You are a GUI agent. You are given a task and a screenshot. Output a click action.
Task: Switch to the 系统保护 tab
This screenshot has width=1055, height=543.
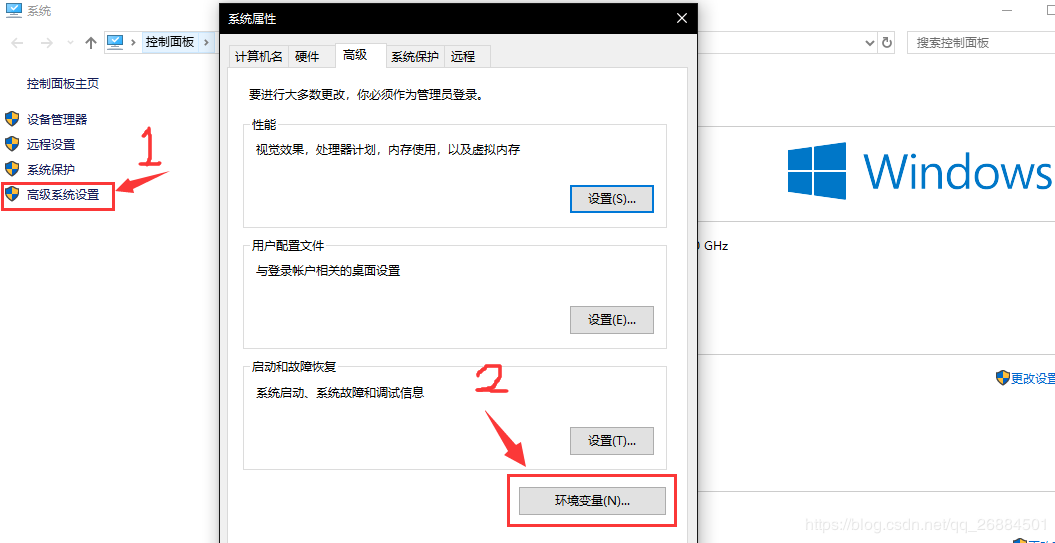415,57
